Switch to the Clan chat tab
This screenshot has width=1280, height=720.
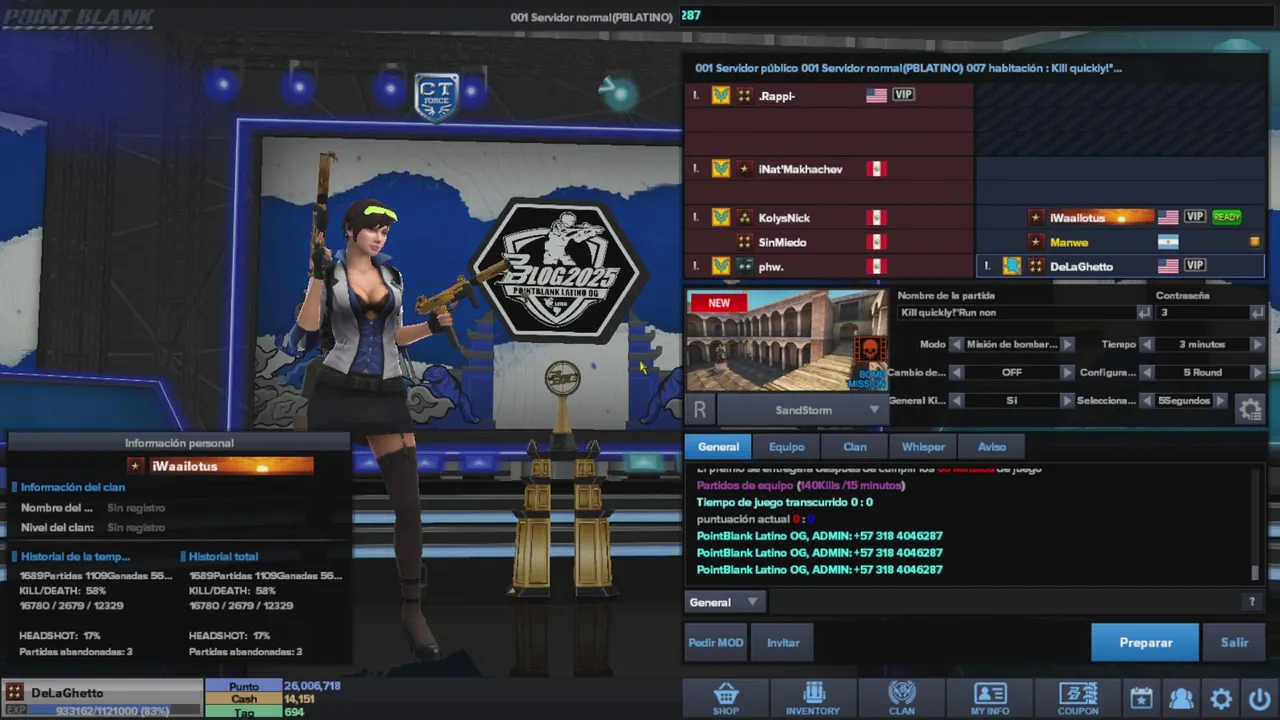pyautogui.click(x=855, y=447)
